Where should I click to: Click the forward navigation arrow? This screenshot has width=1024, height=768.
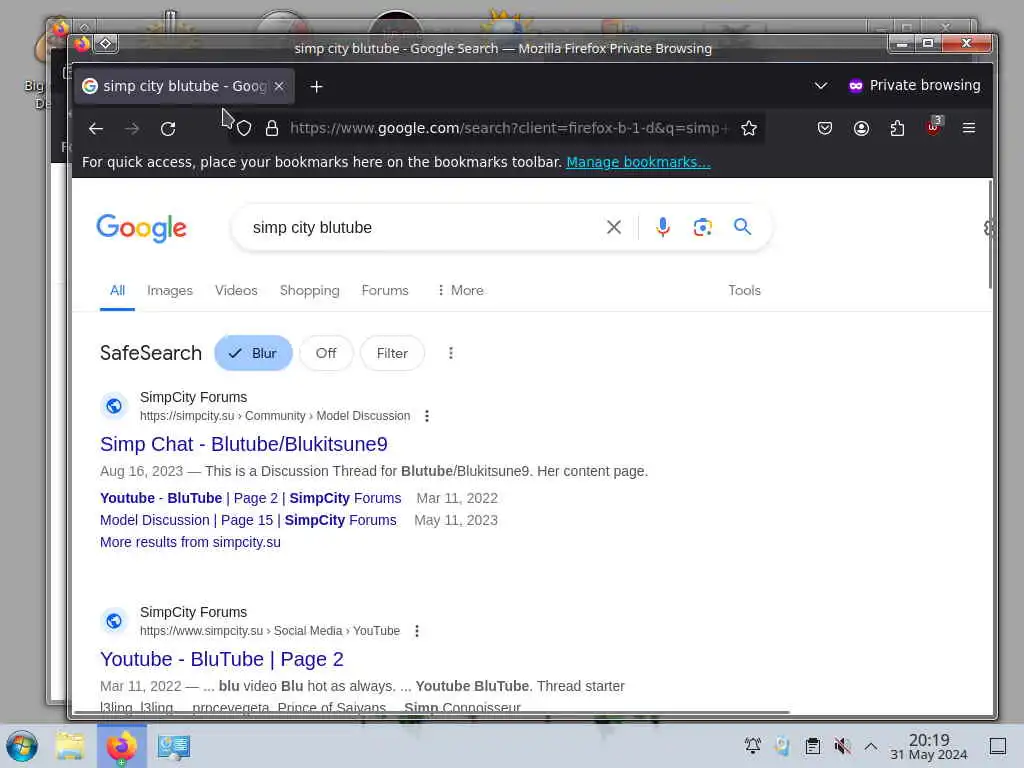(132, 129)
